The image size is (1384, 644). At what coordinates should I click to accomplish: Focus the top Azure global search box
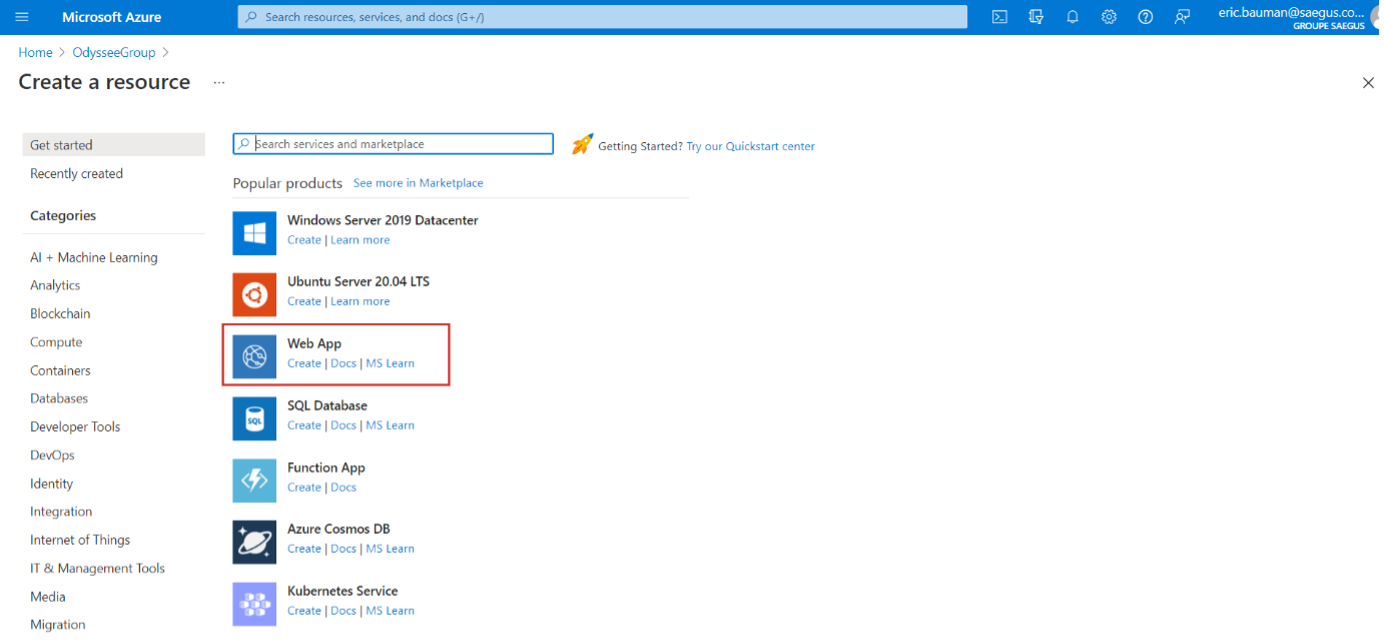coord(602,17)
